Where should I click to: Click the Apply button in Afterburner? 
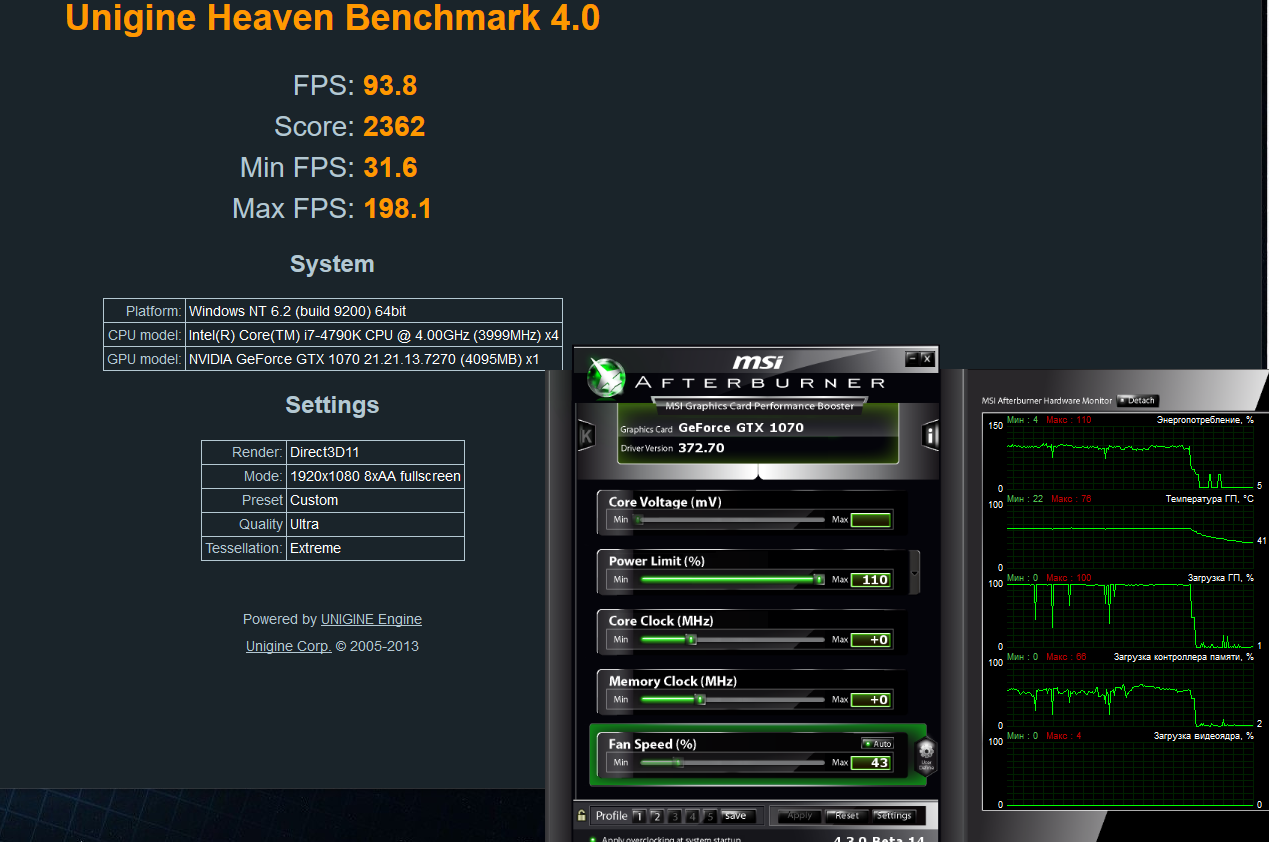800,816
